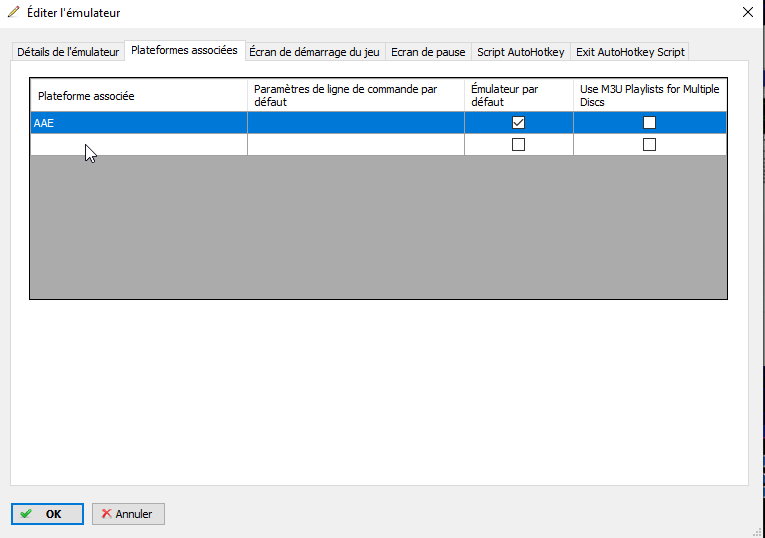Close the Éditer l'émulateur dialog
765x538 pixels.
coord(746,13)
